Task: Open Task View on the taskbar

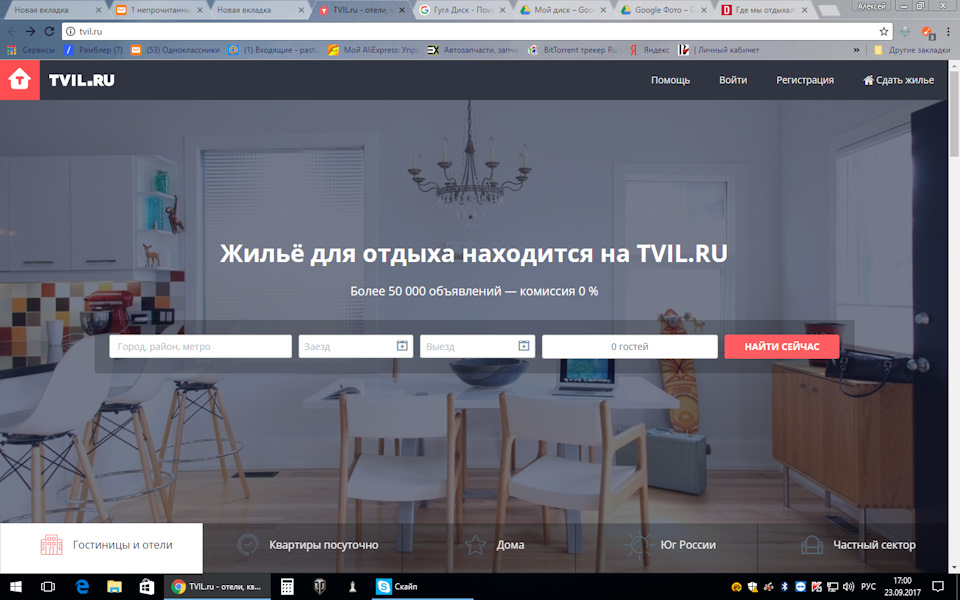Action: coord(48,587)
